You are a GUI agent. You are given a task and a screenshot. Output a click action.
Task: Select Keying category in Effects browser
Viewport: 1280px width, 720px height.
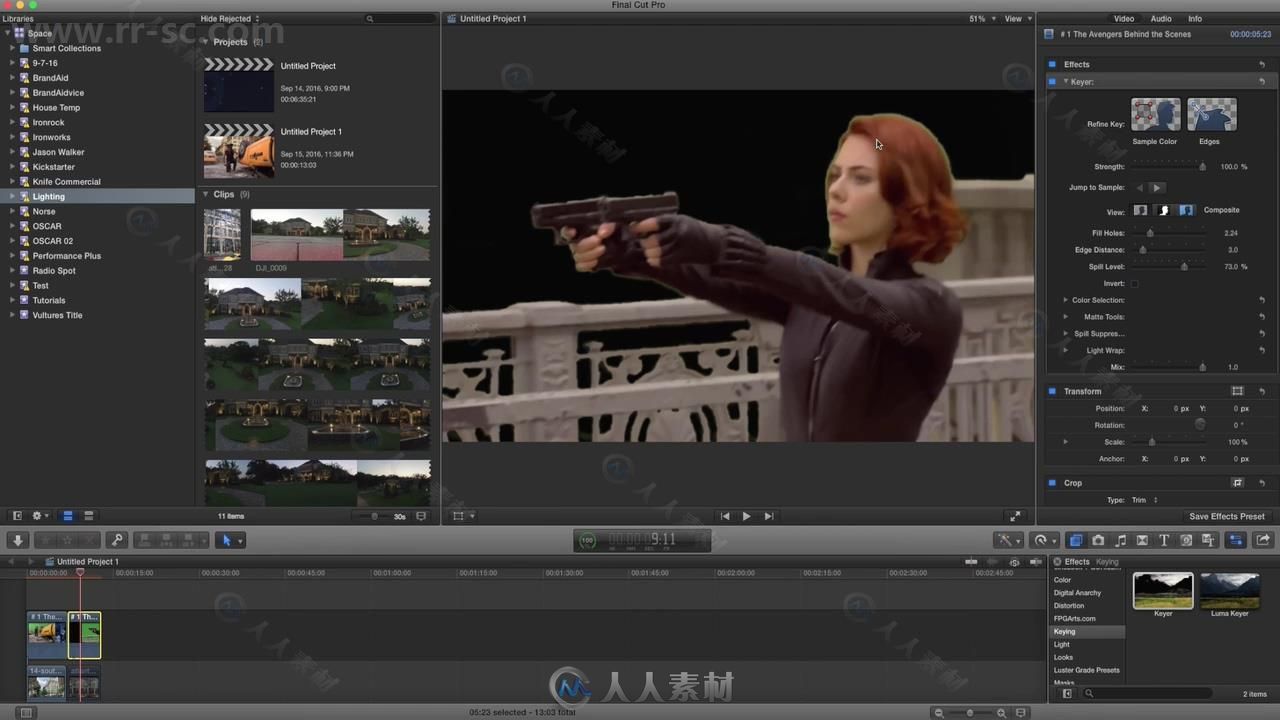pos(1087,632)
